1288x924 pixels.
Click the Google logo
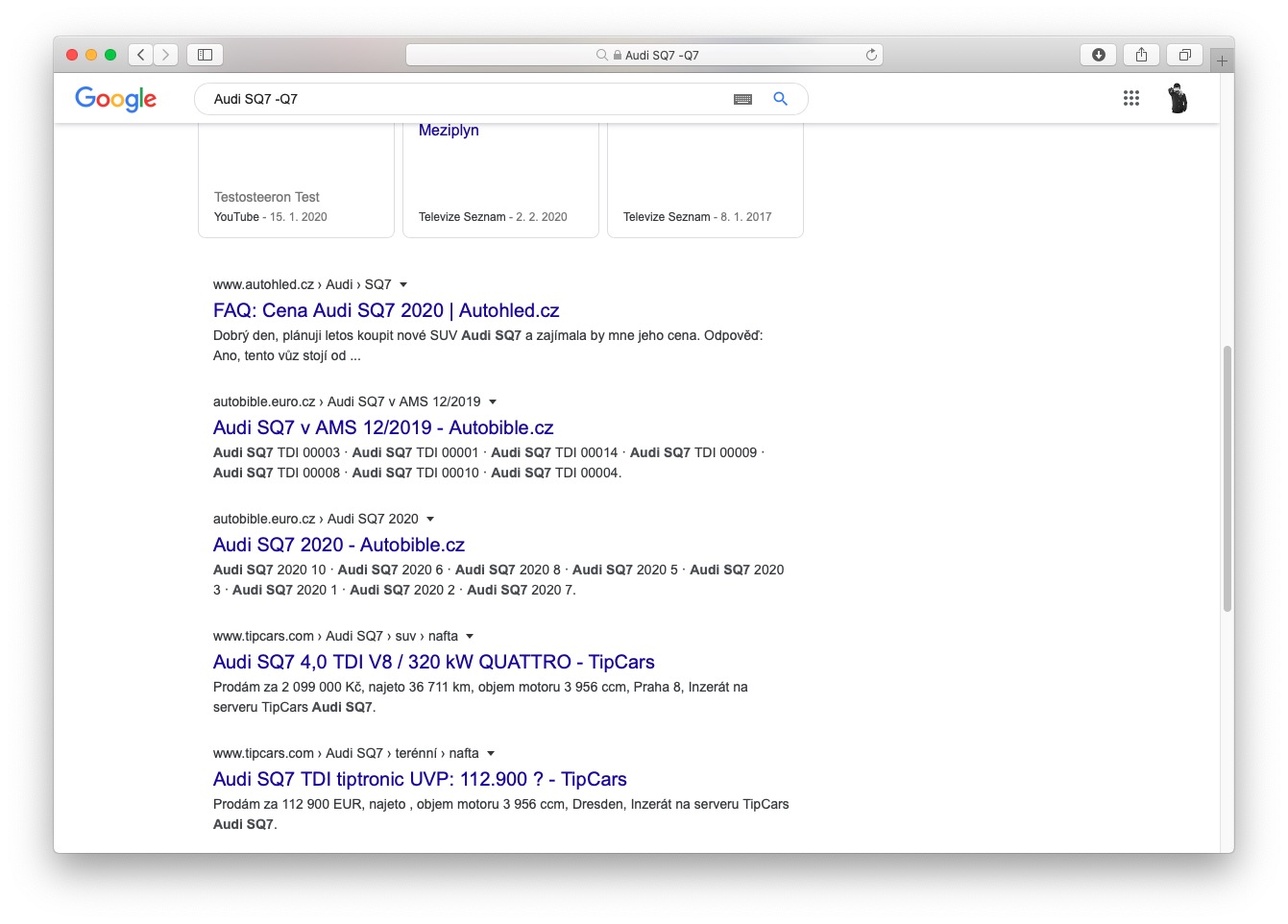[115, 99]
